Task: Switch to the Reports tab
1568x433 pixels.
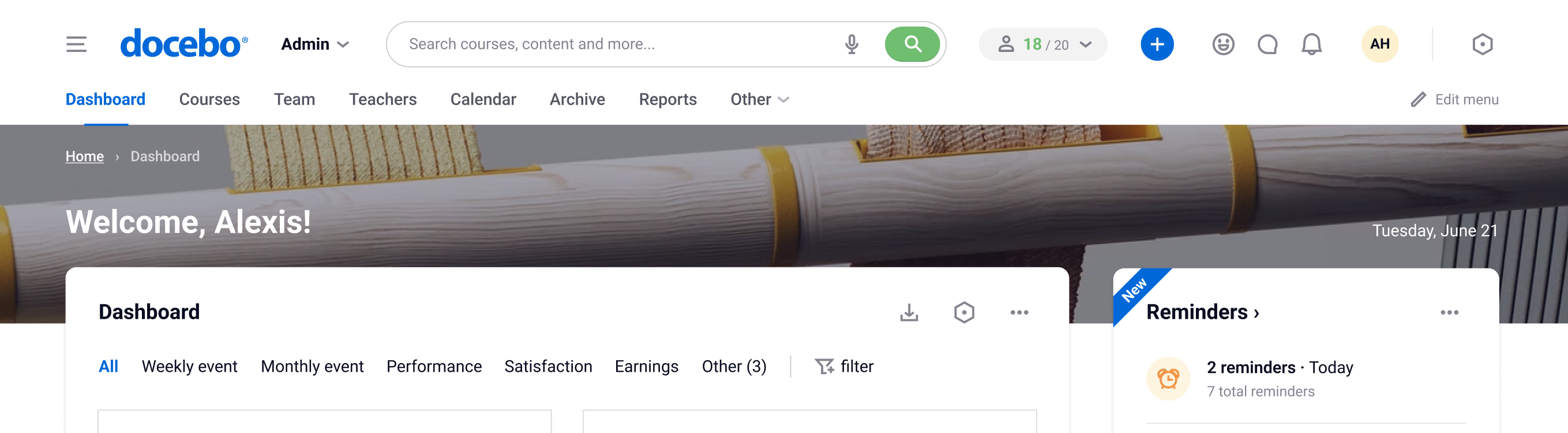Action: point(667,99)
